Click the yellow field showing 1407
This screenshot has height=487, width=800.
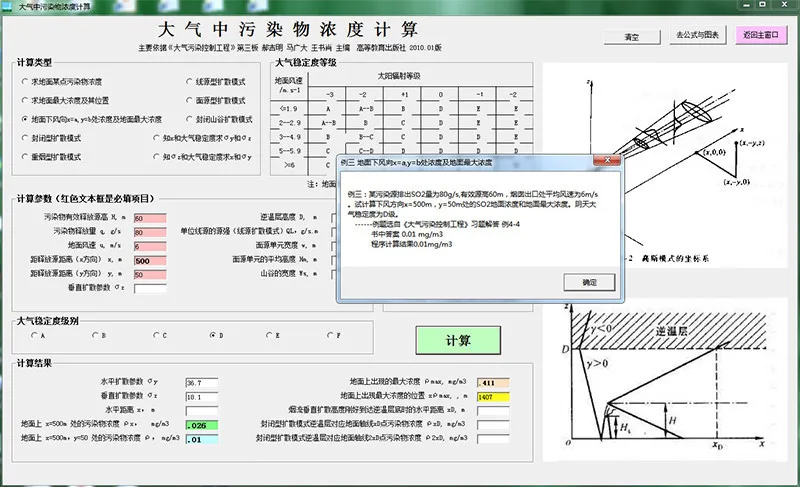point(493,397)
